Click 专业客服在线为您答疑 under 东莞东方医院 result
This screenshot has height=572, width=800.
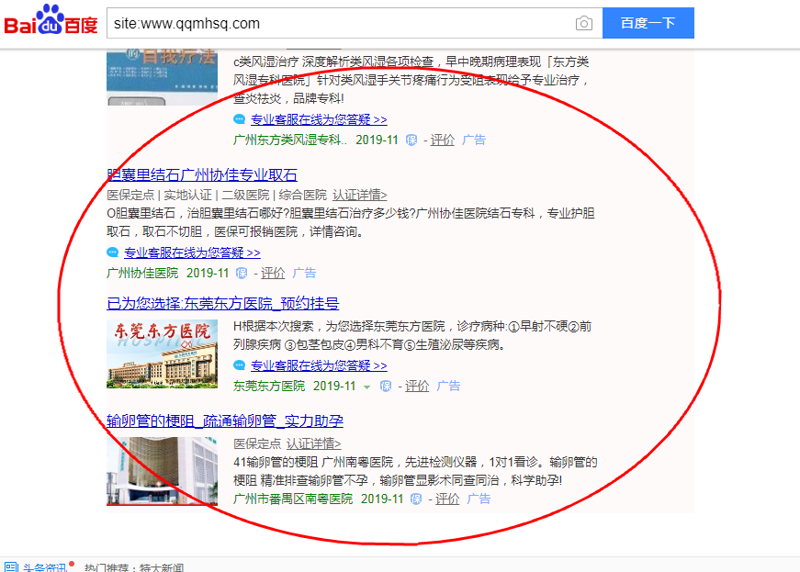pyautogui.click(x=319, y=366)
